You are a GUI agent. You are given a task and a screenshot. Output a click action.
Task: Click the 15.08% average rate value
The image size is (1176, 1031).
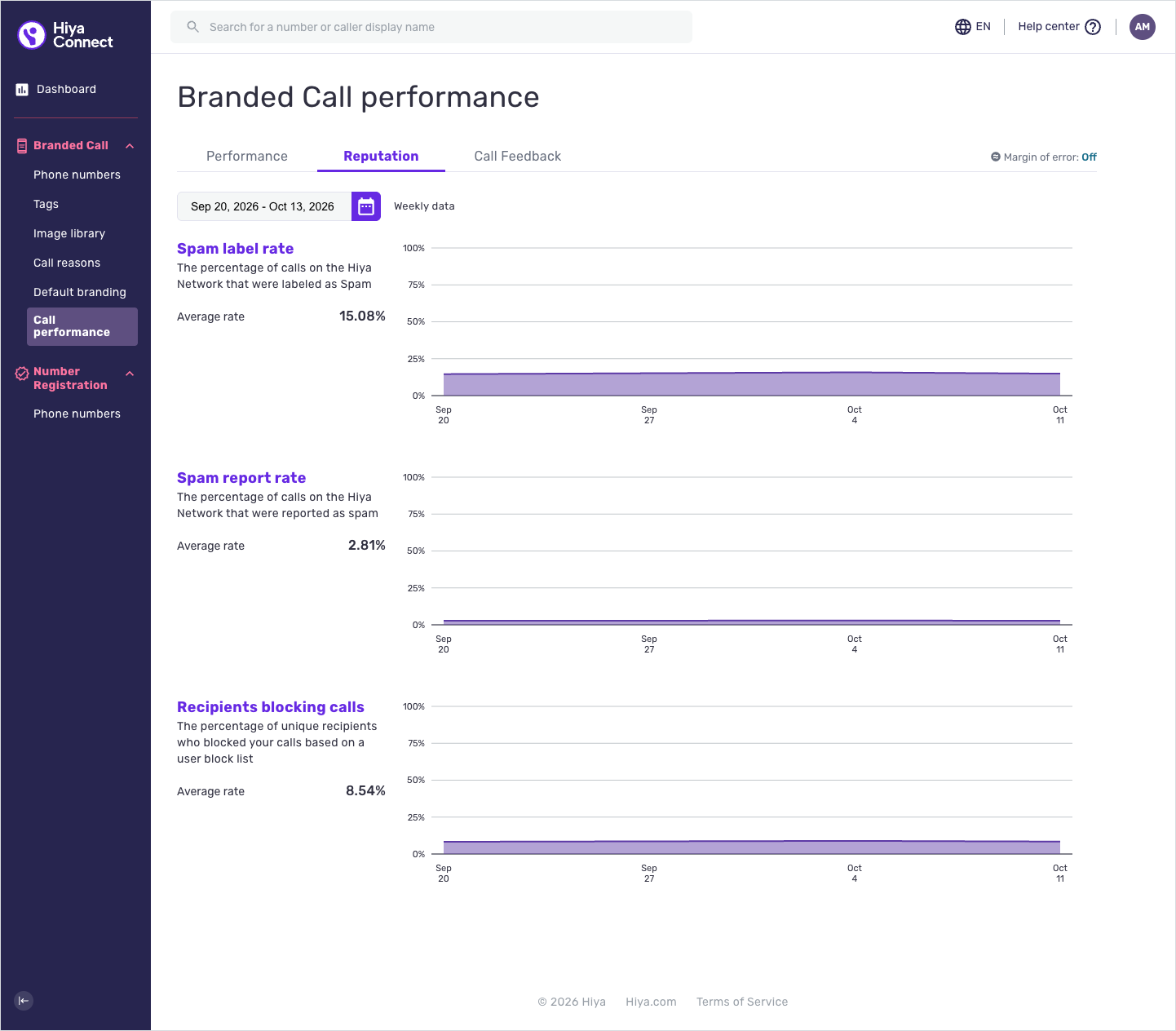click(x=362, y=316)
